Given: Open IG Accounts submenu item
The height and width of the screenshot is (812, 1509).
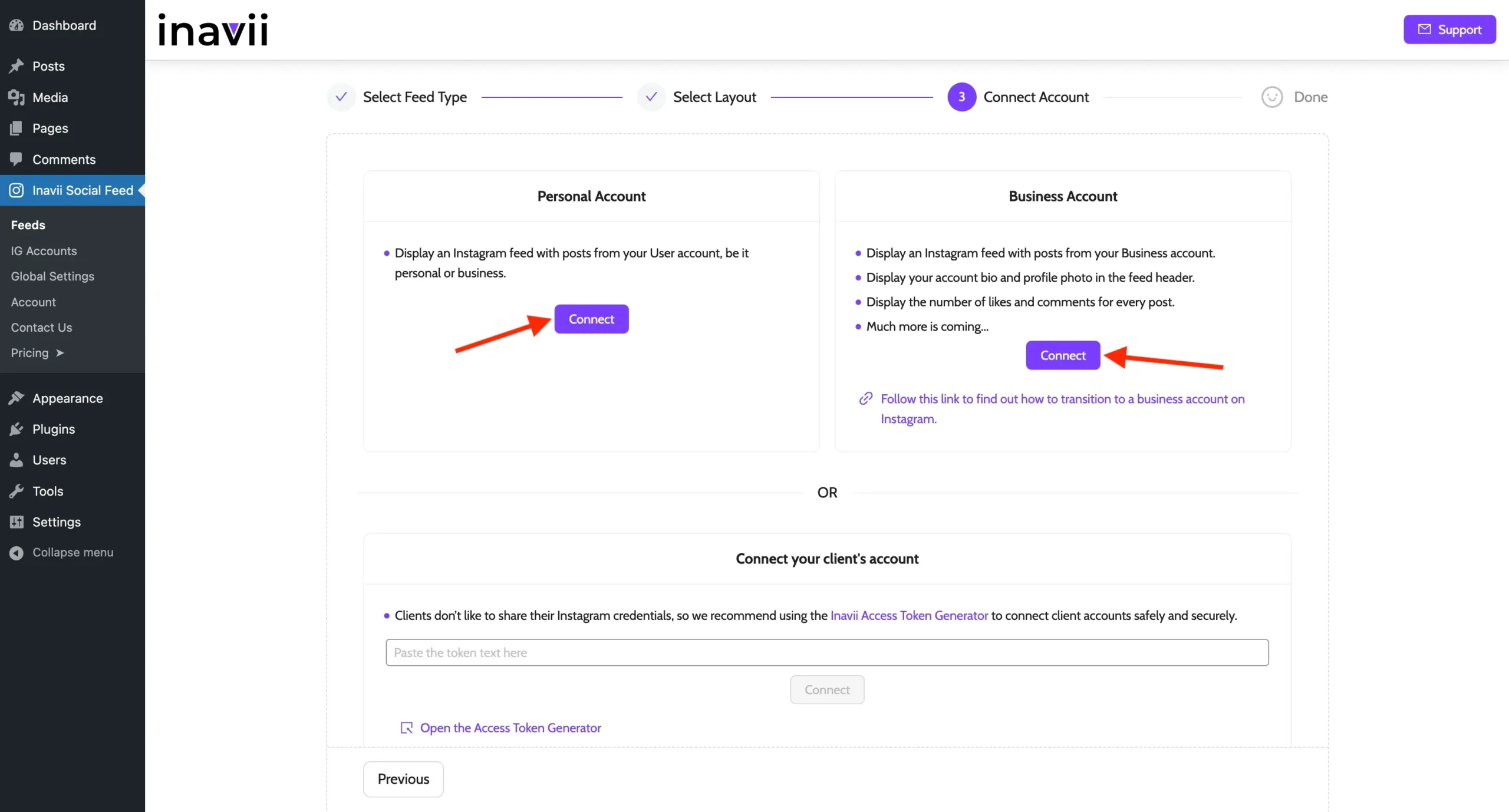Looking at the screenshot, I should (x=44, y=251).
